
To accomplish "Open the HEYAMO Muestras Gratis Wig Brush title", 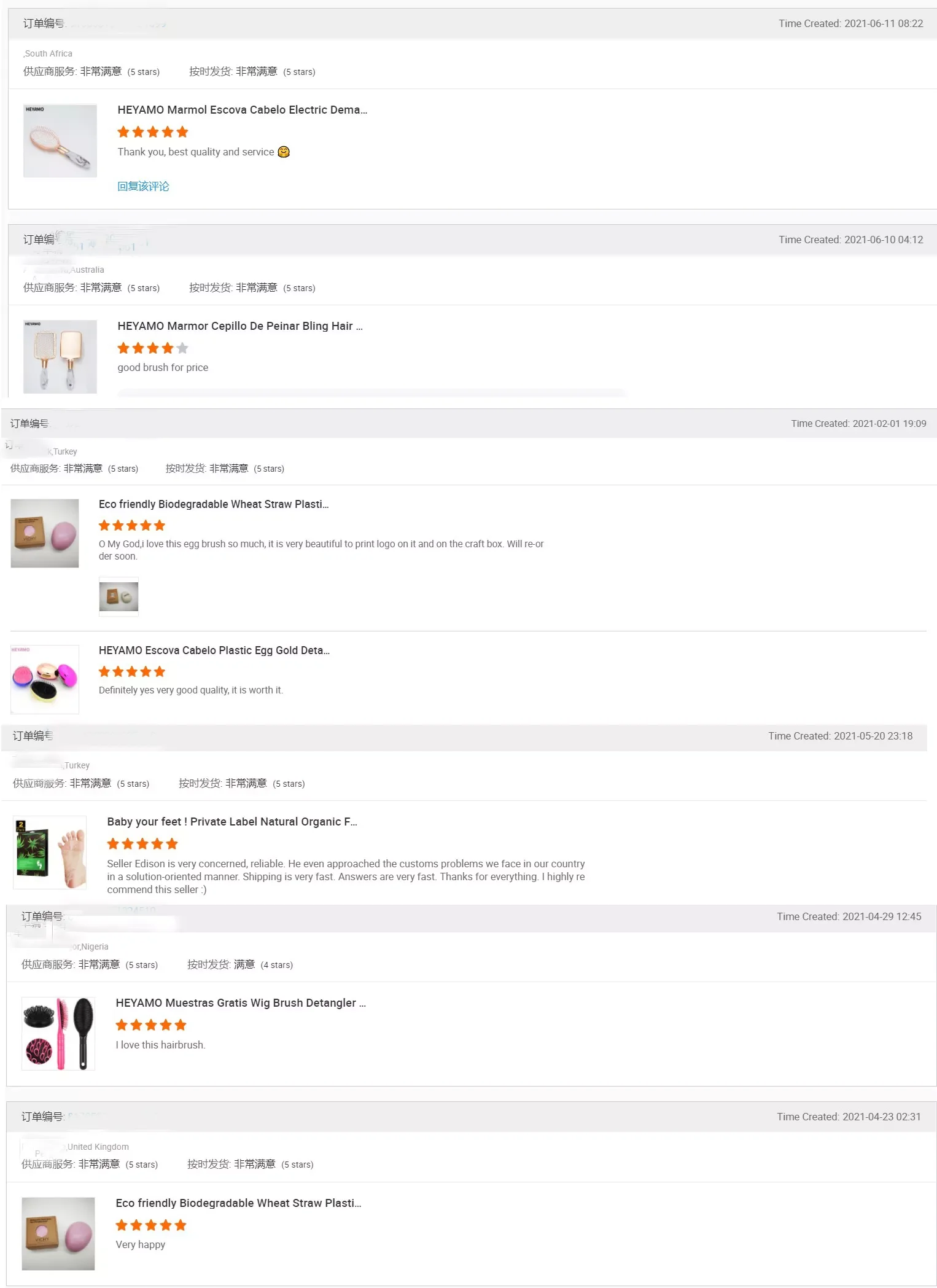I will [240, 1003].
